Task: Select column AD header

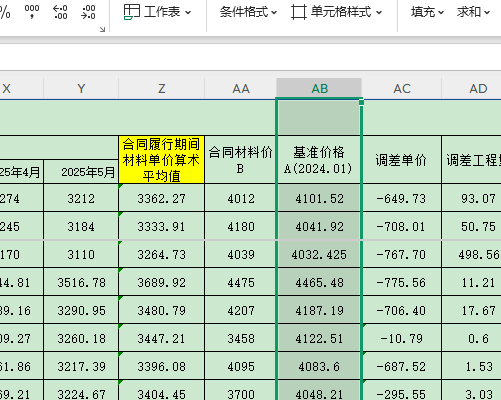Action: [472, 89]
